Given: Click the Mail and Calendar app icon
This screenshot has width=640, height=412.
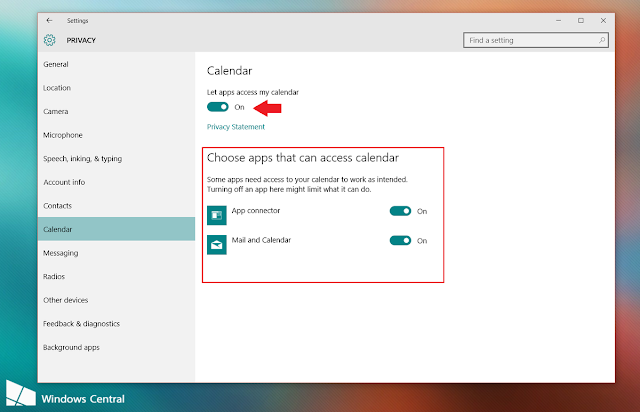Looking at the screenshot, I should (217, 245).
